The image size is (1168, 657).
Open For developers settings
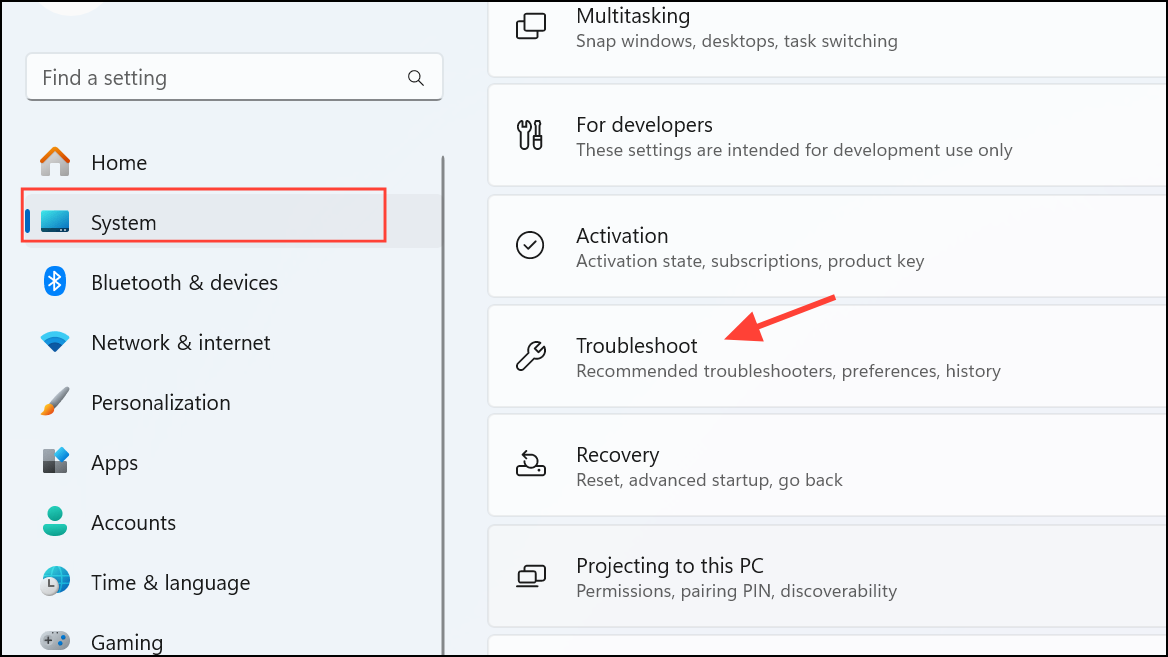tap(827, 136)
